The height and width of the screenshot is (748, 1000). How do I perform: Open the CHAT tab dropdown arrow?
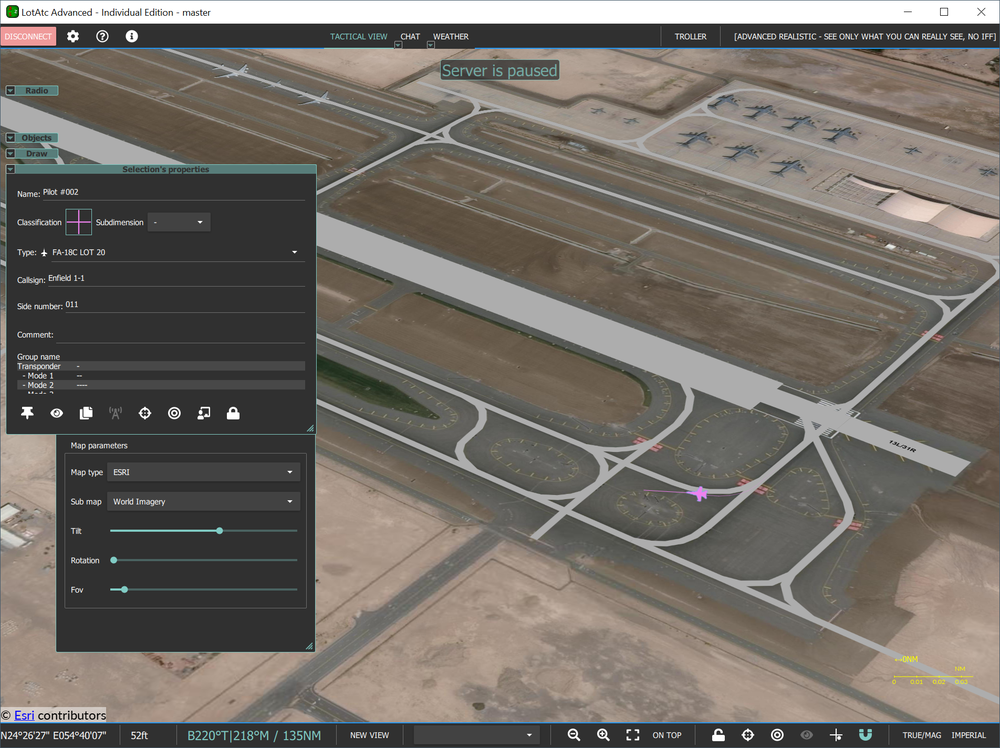[398, 45]
